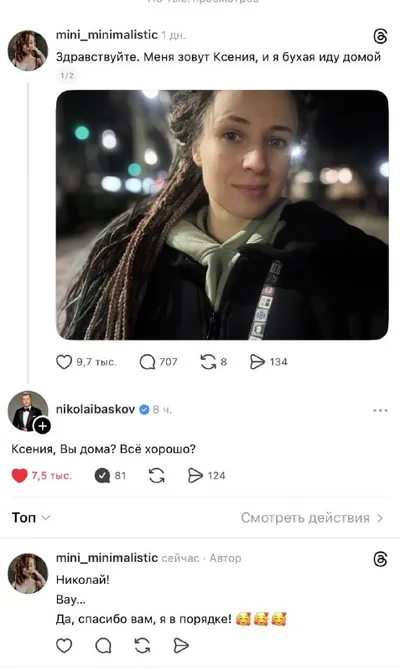The width and height of the screenshot is (400, 671).
Task: Open the night selfie photo of the post
Action: 222,215
